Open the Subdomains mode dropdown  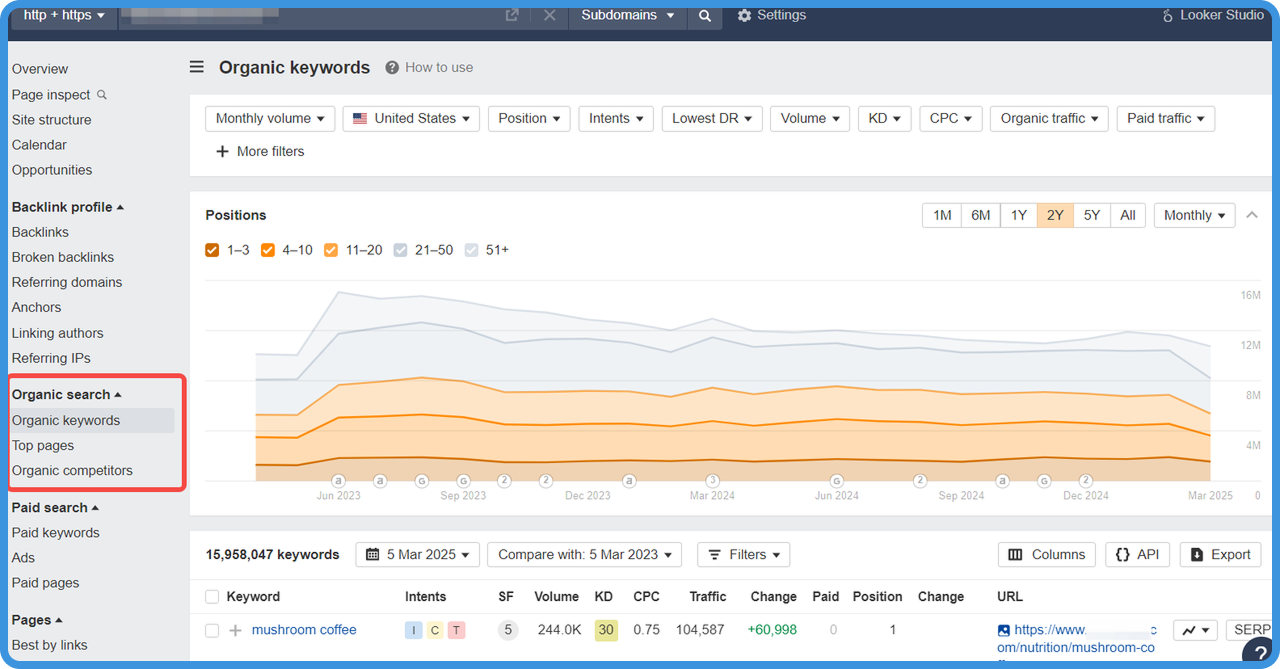628,15
